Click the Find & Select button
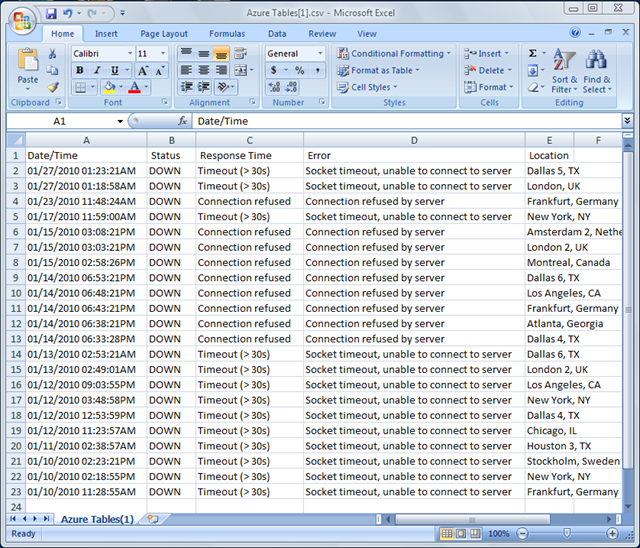 click(597, 70)
